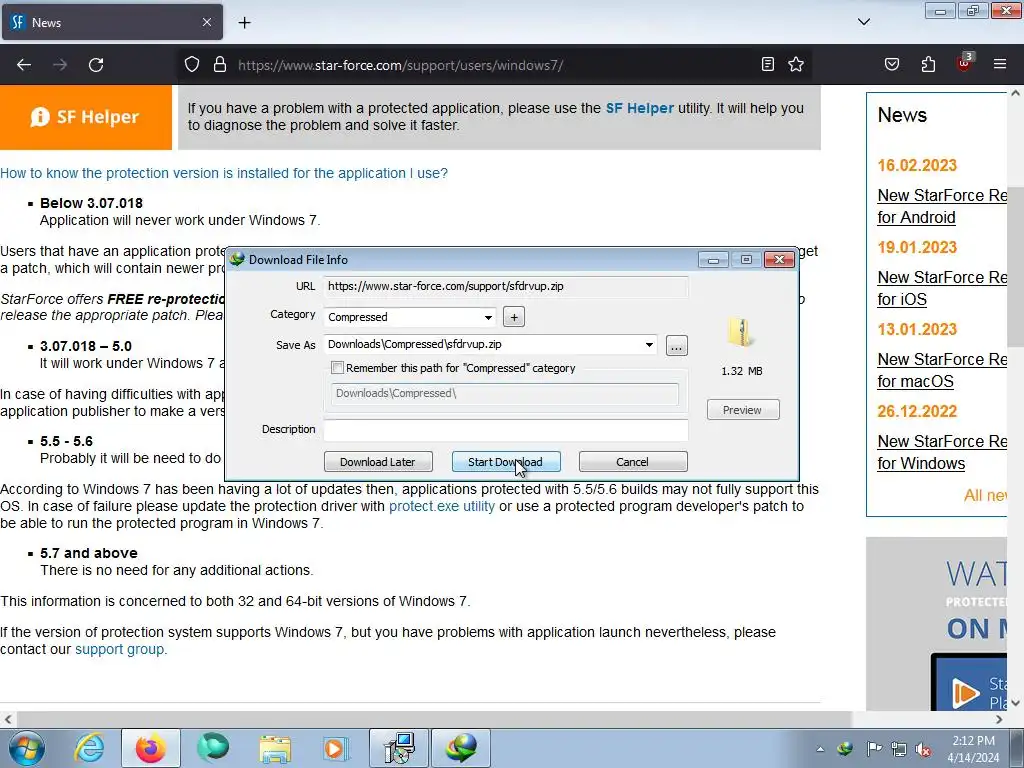Click the right scroll arrow at page bottom
Screen dimensions: 1024x768
coord(999,719)
